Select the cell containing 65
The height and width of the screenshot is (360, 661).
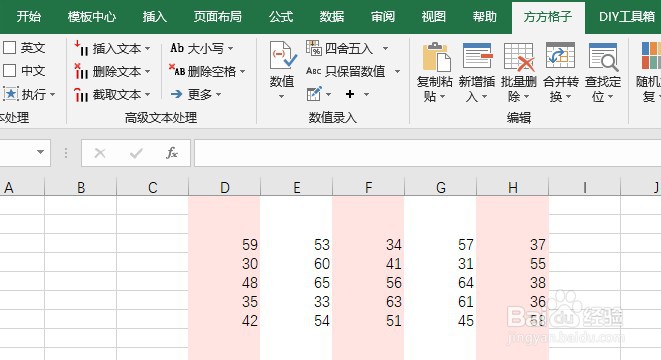(296, 282)
